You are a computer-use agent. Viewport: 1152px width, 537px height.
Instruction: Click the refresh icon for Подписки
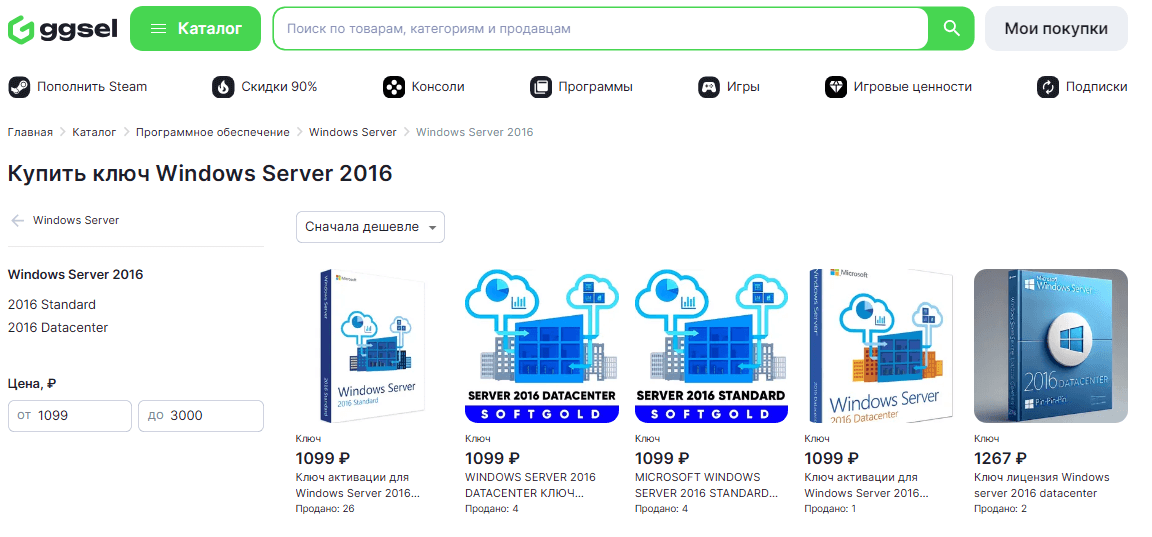coord(1048,87)
